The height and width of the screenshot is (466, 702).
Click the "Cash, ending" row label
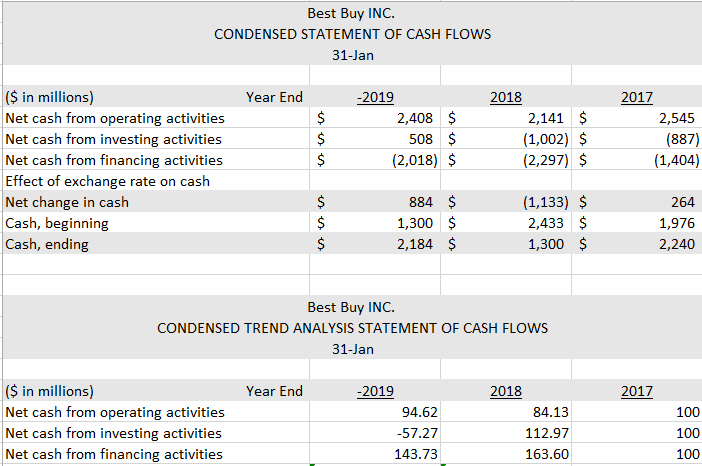coord(47,244)
